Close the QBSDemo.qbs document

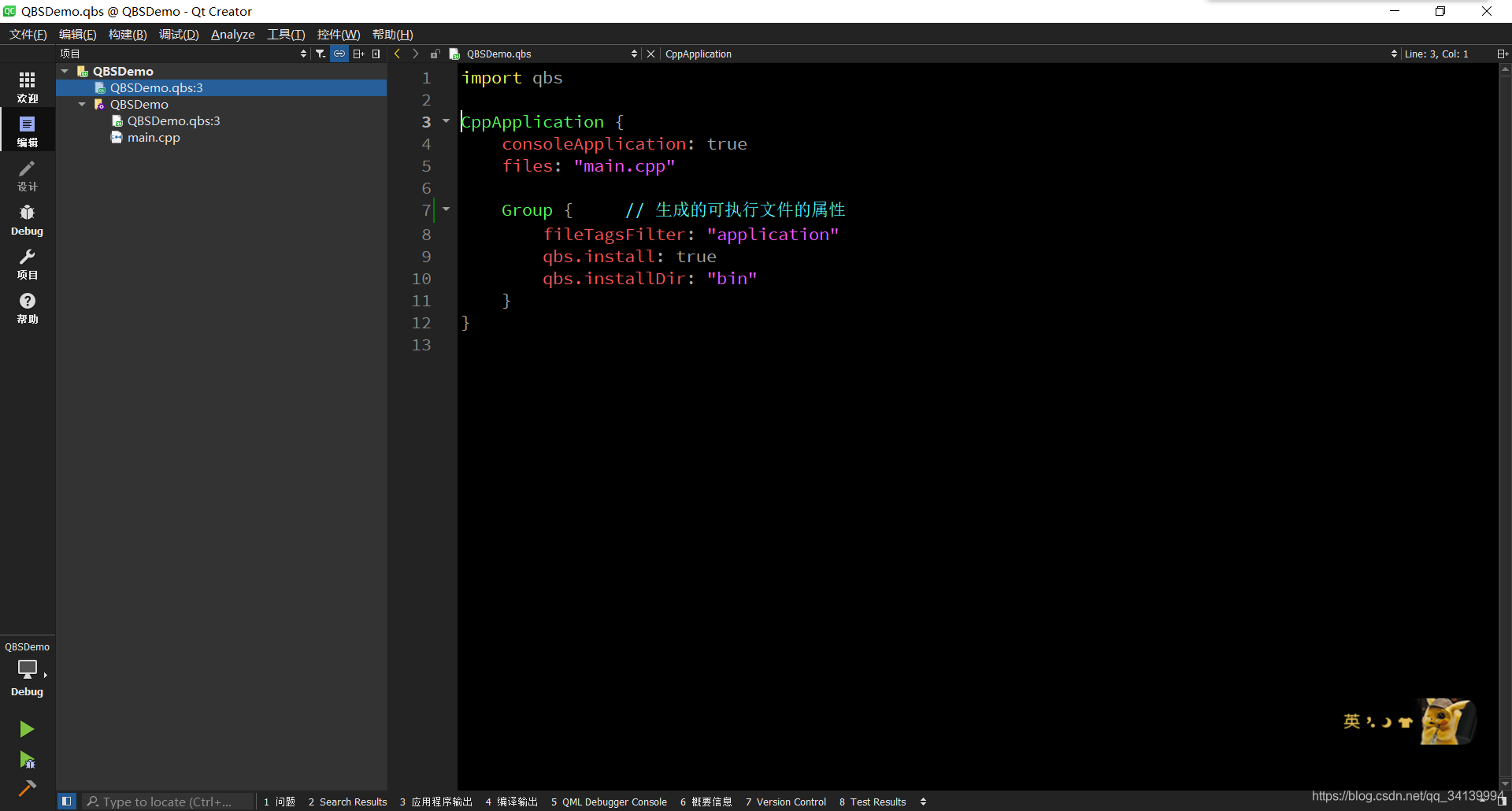coord(650,54)
